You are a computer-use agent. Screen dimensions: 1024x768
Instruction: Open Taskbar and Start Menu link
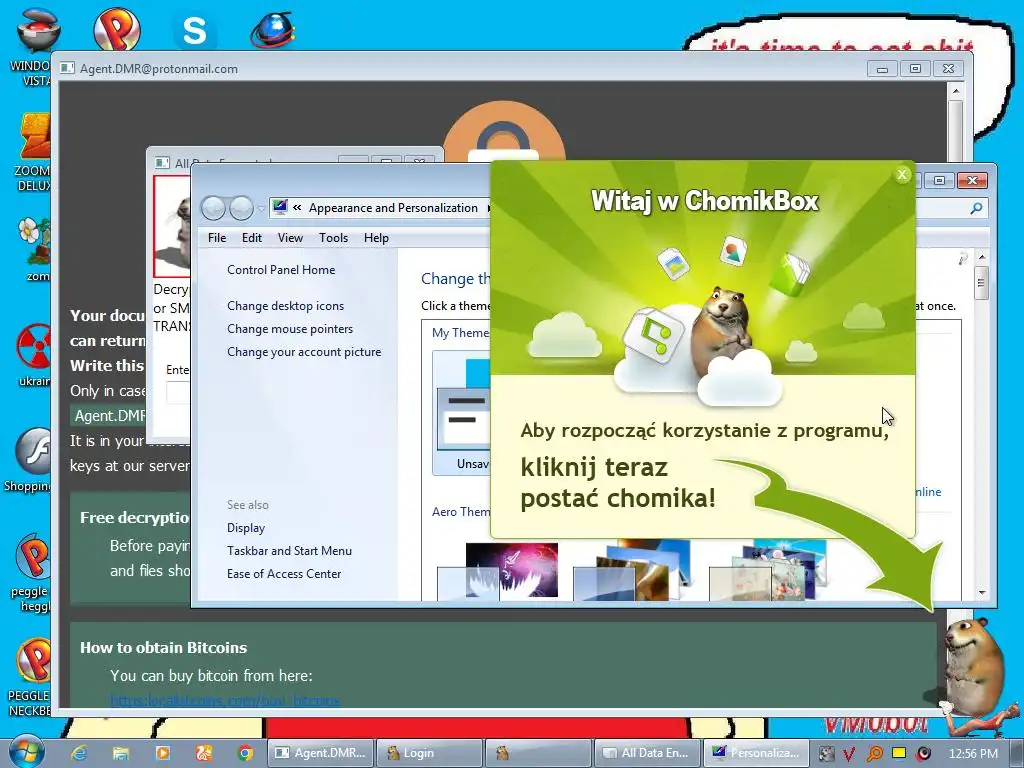pyautogui.click(x=289, y=551)
